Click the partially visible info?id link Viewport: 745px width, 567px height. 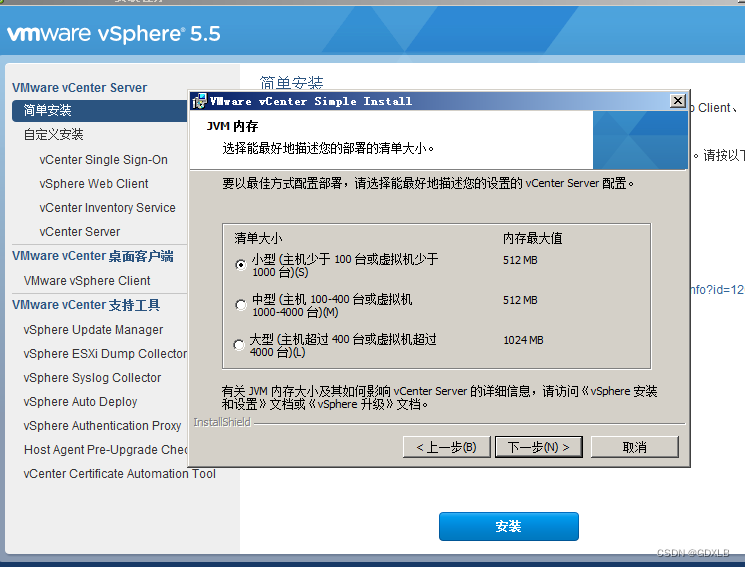pos(717,289)
